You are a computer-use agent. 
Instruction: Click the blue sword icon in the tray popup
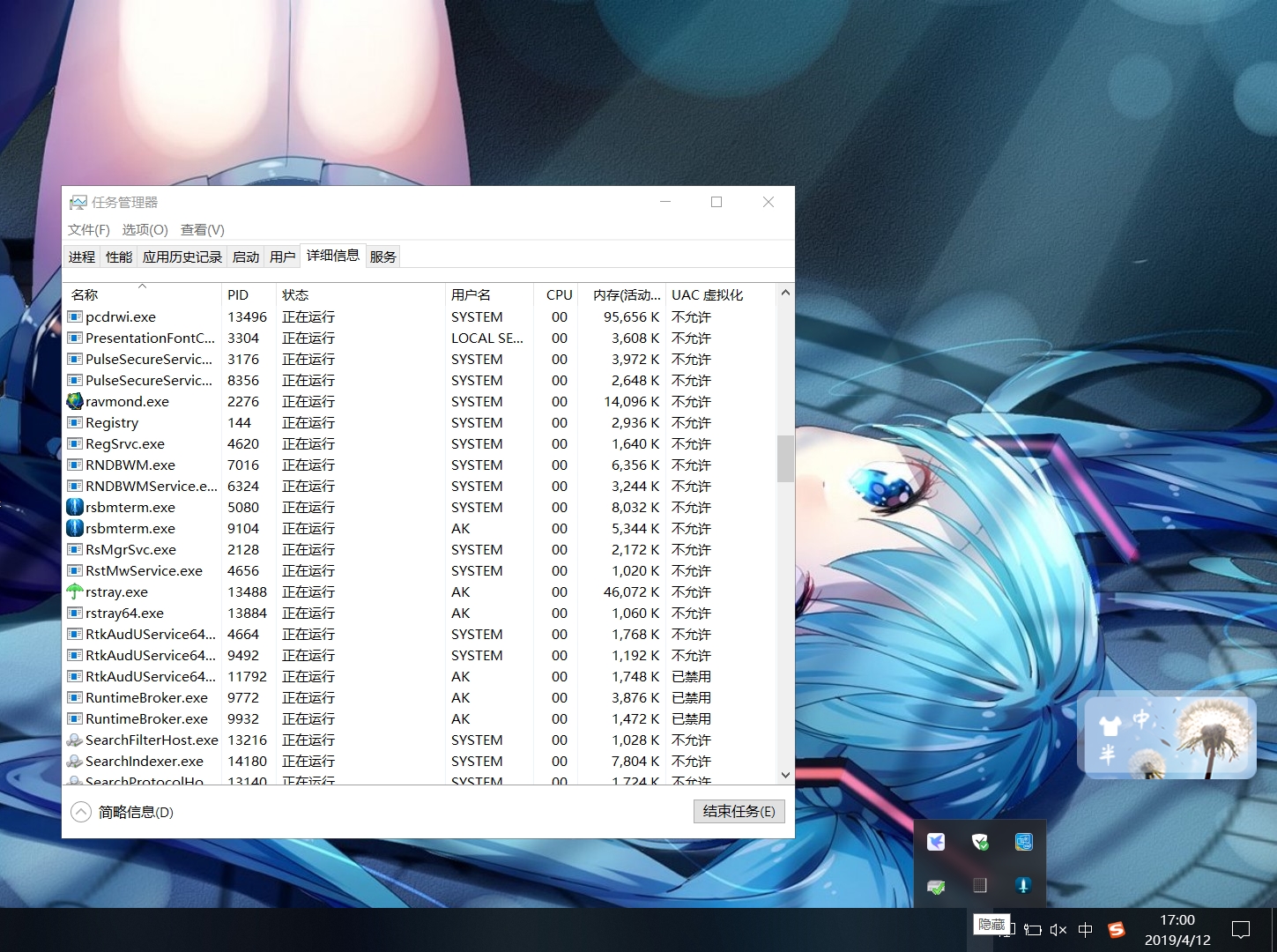[x=1023, y=885]
